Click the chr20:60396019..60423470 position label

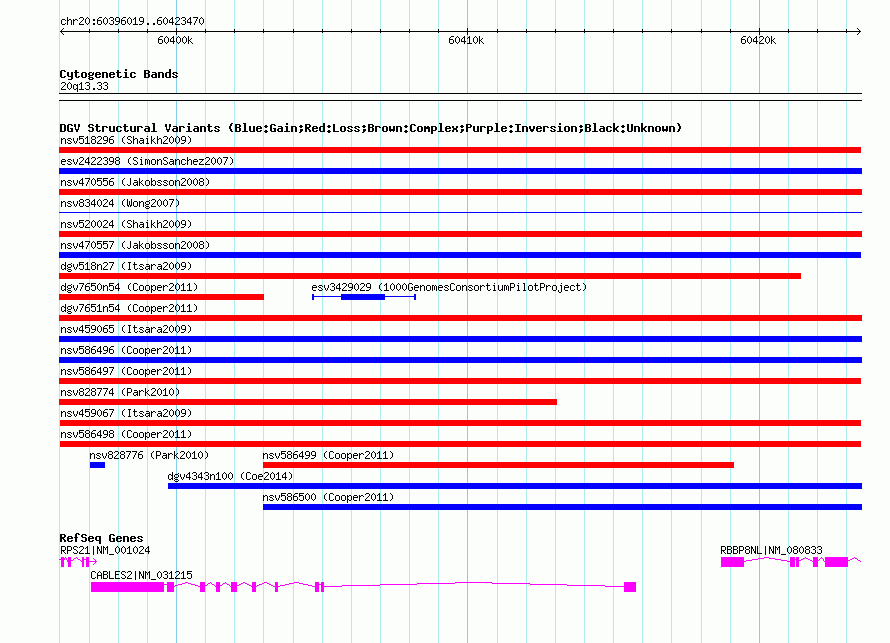tap(132, 21)
